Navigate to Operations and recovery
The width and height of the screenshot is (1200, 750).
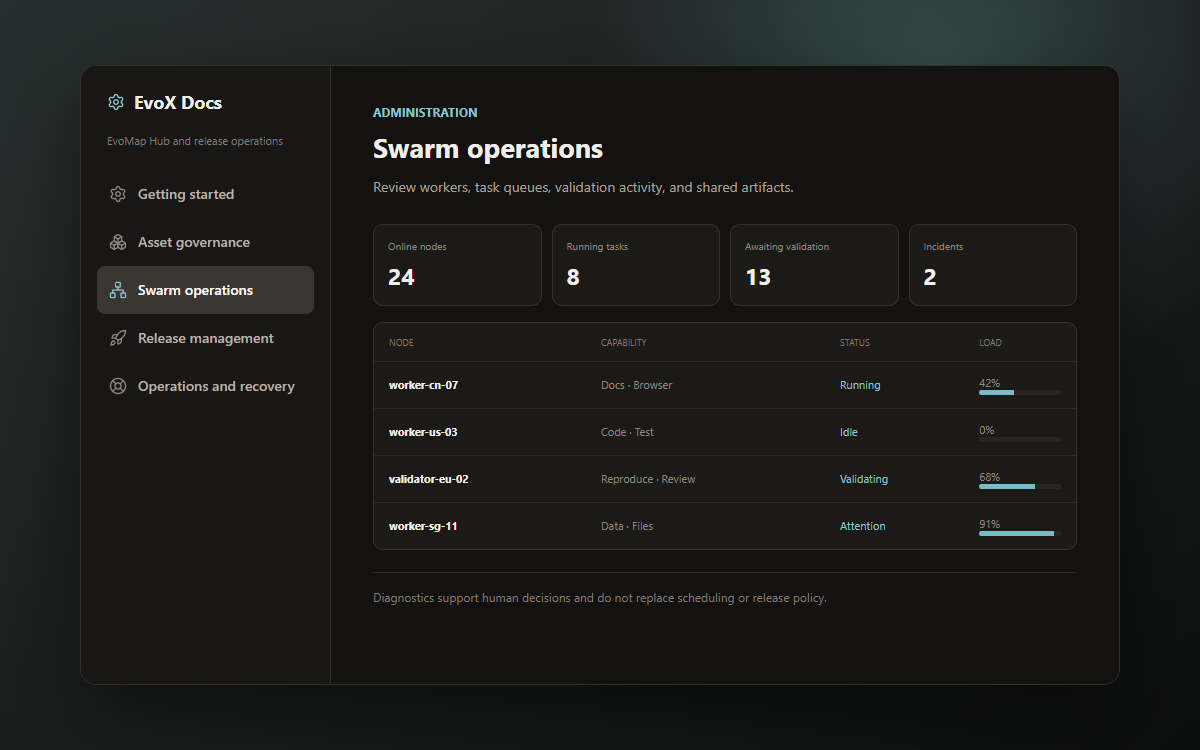click(x=205, y=386)
